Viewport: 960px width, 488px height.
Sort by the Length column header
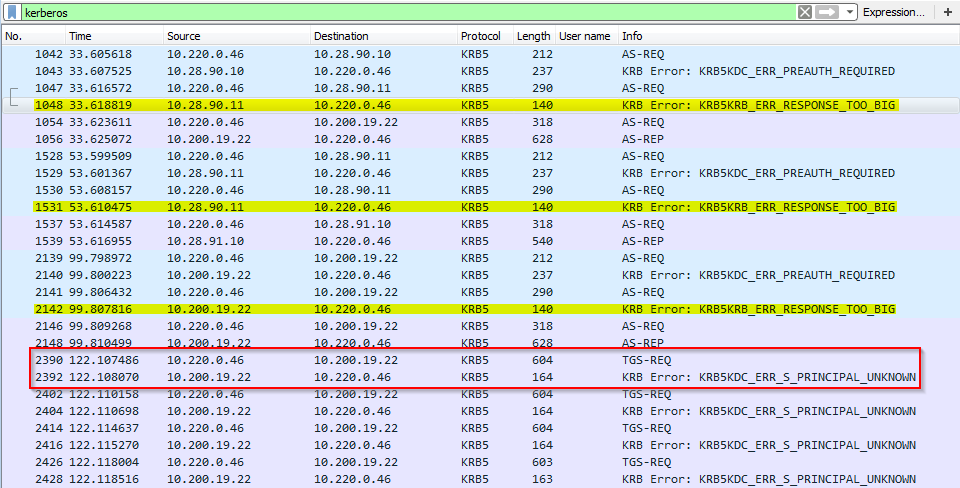point(534,36)
